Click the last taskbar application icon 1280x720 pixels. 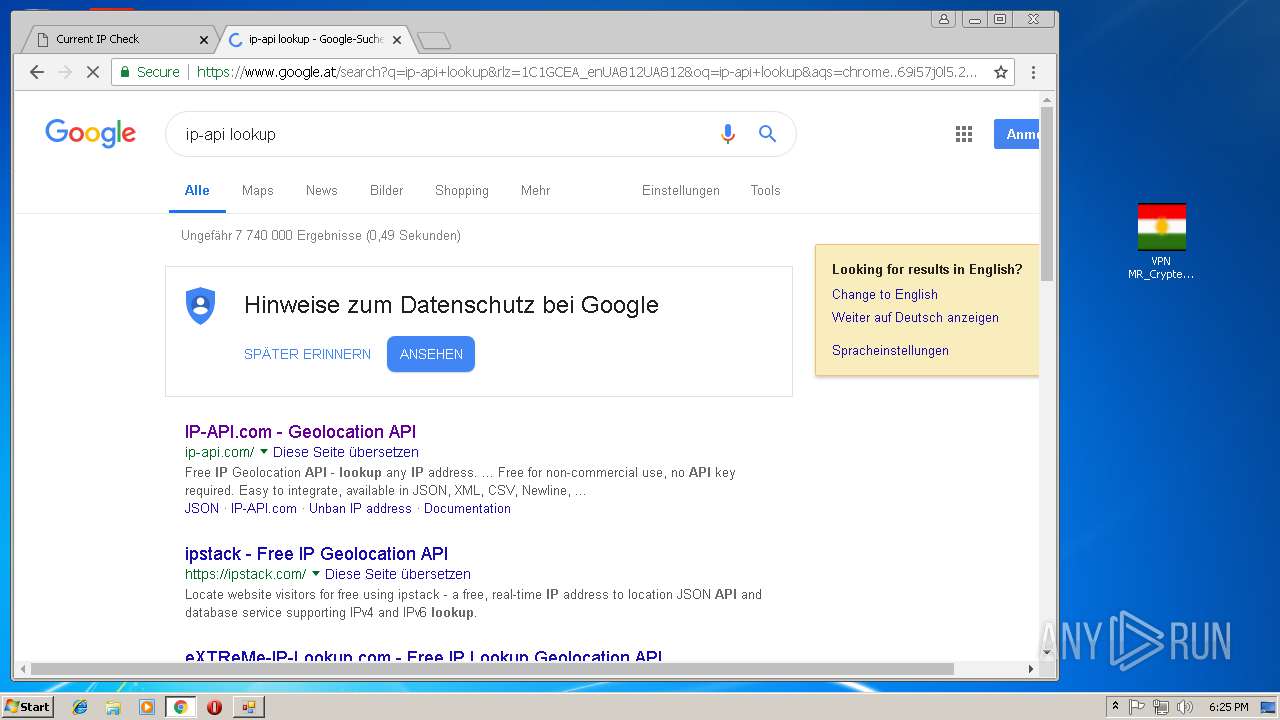tap(248, 707)
